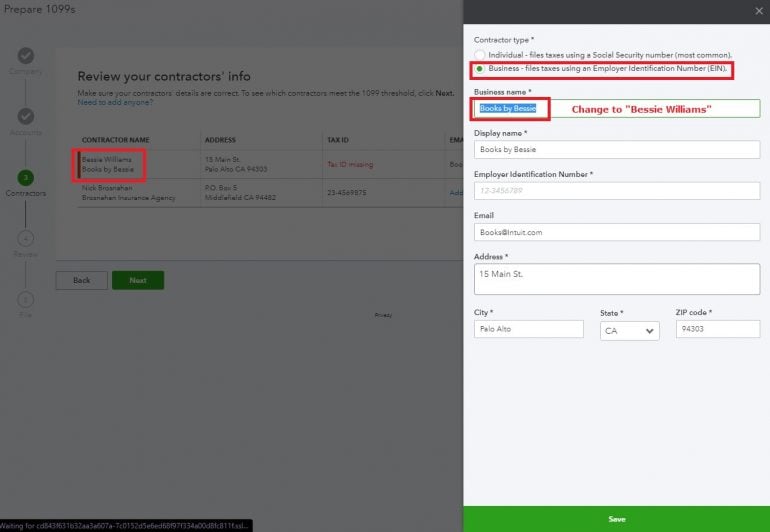Screen dimensions: 770x532
Task: Click the Accounts step checkmark icon
Action: (x=26, y=117)
